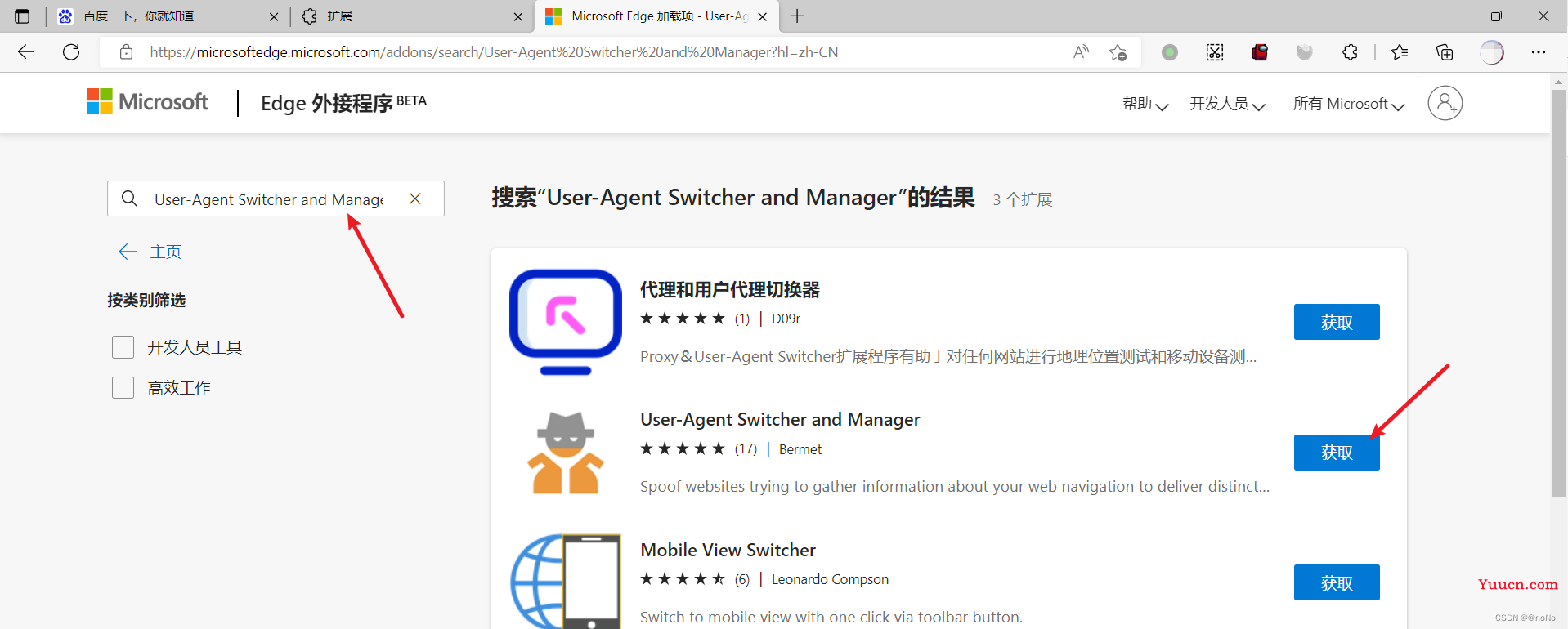Screen dimensions: 1568x629
Task: Click the Microsoft logo
Action: tap(147, 102)
